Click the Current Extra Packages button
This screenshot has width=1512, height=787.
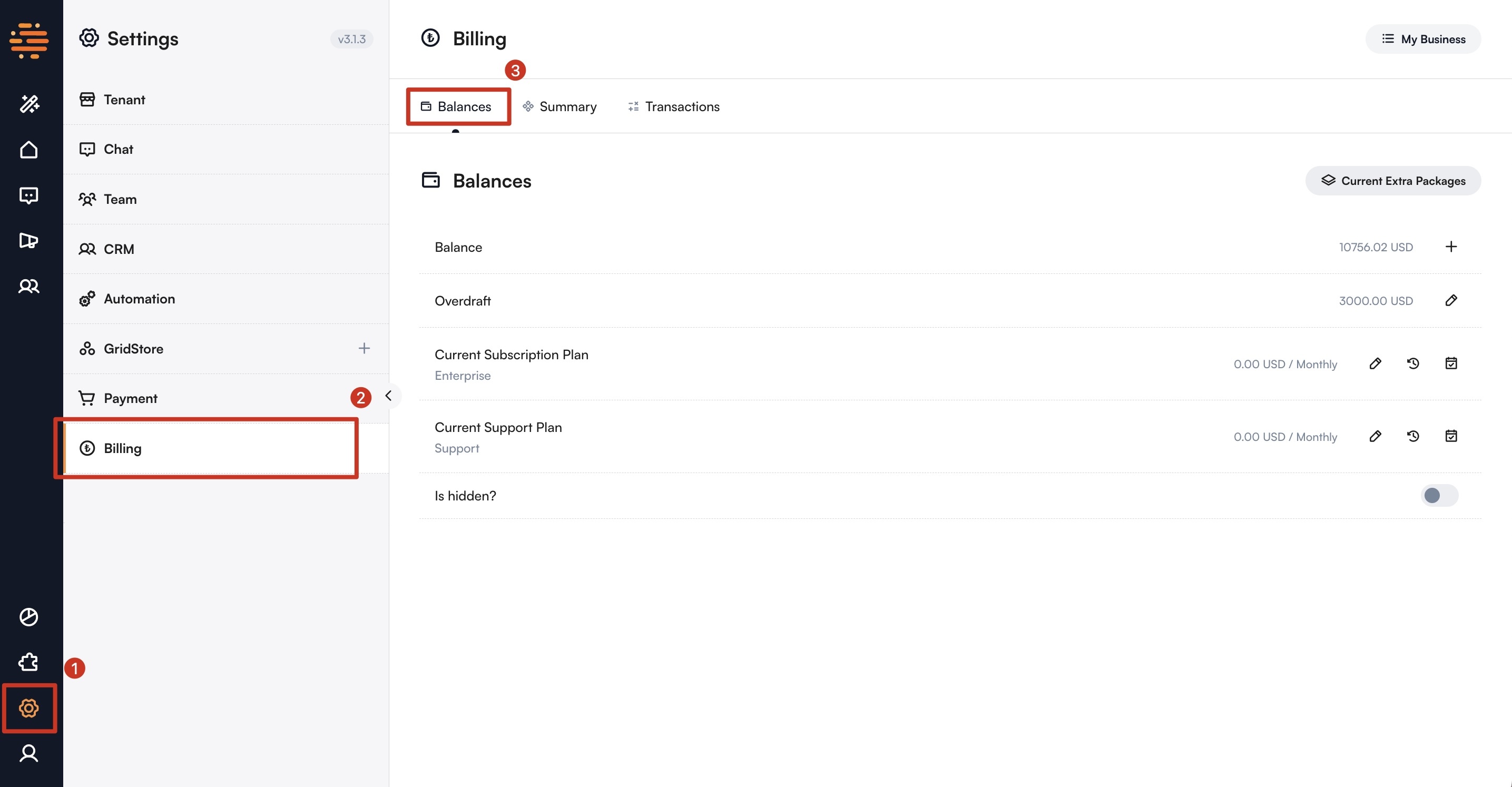1393,181
